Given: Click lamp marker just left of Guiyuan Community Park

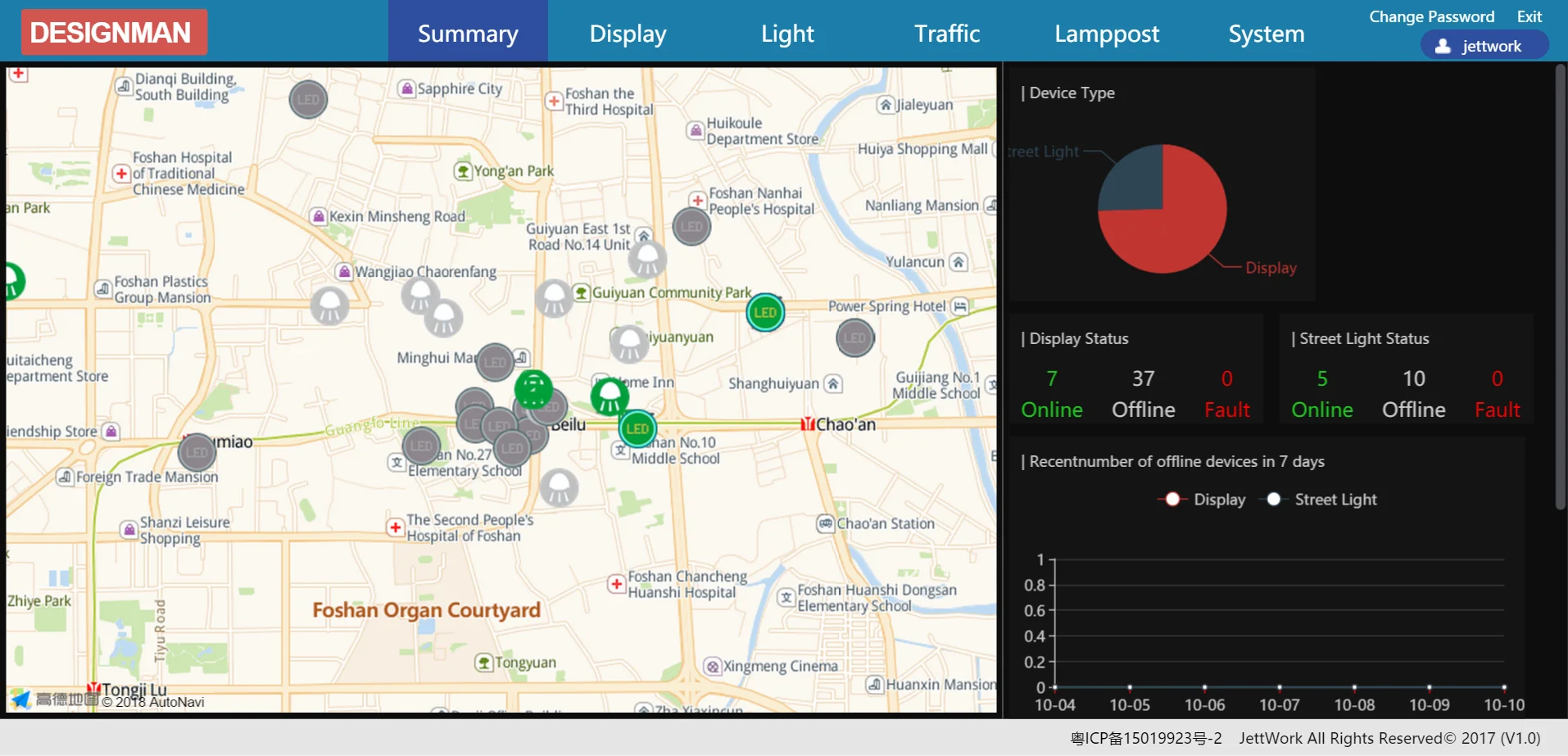Looking at the screenshot, I should pos(555,298).
